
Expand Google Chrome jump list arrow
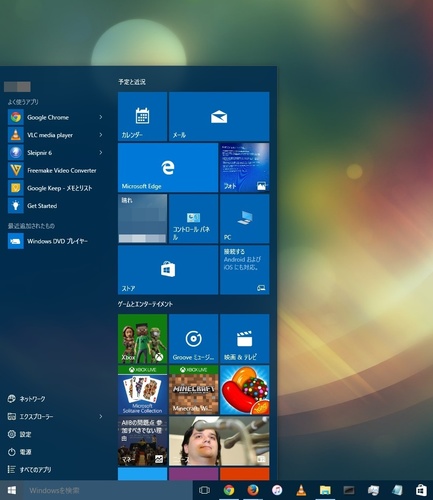[101, 117]
